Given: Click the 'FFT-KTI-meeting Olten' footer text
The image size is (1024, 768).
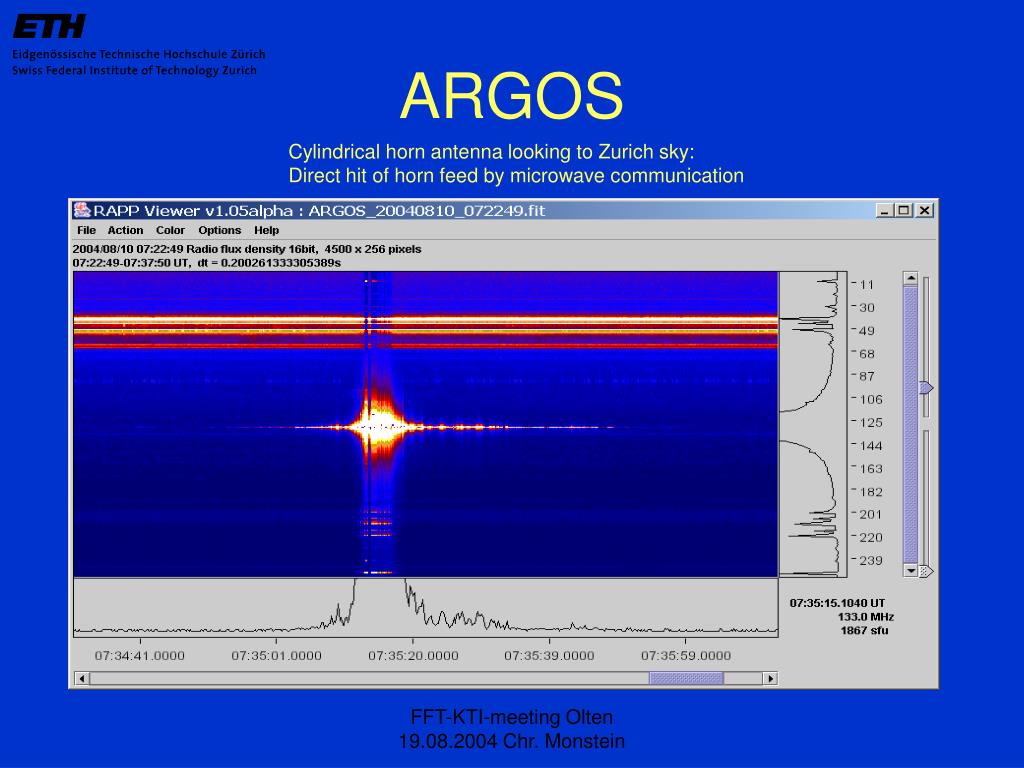Looking at the screenshot, I should point(511,717).
